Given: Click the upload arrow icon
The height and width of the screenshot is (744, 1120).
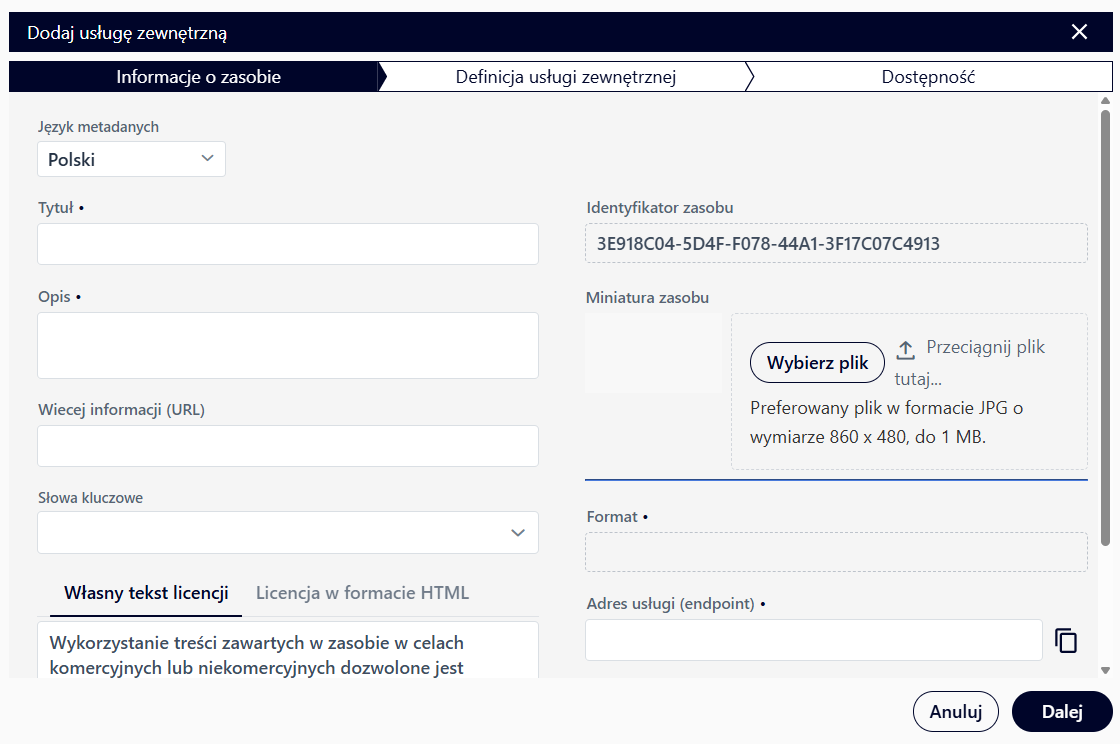Looking at the screenshot, I should [905, 349].
